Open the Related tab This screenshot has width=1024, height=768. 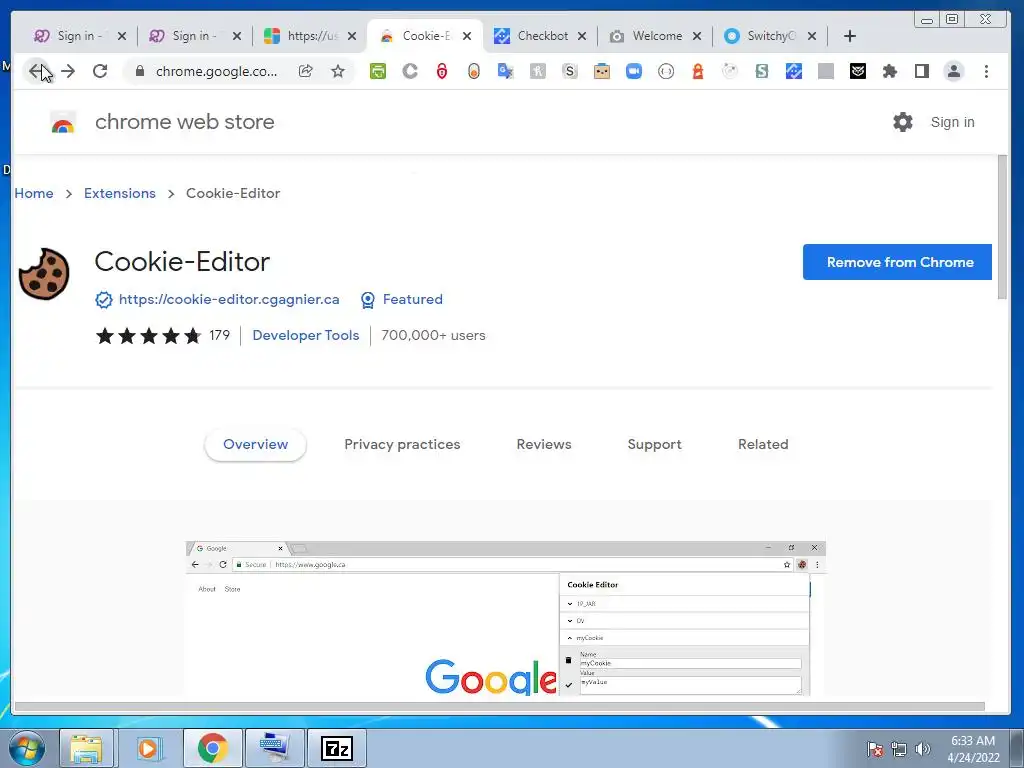(x=763, y=444)
